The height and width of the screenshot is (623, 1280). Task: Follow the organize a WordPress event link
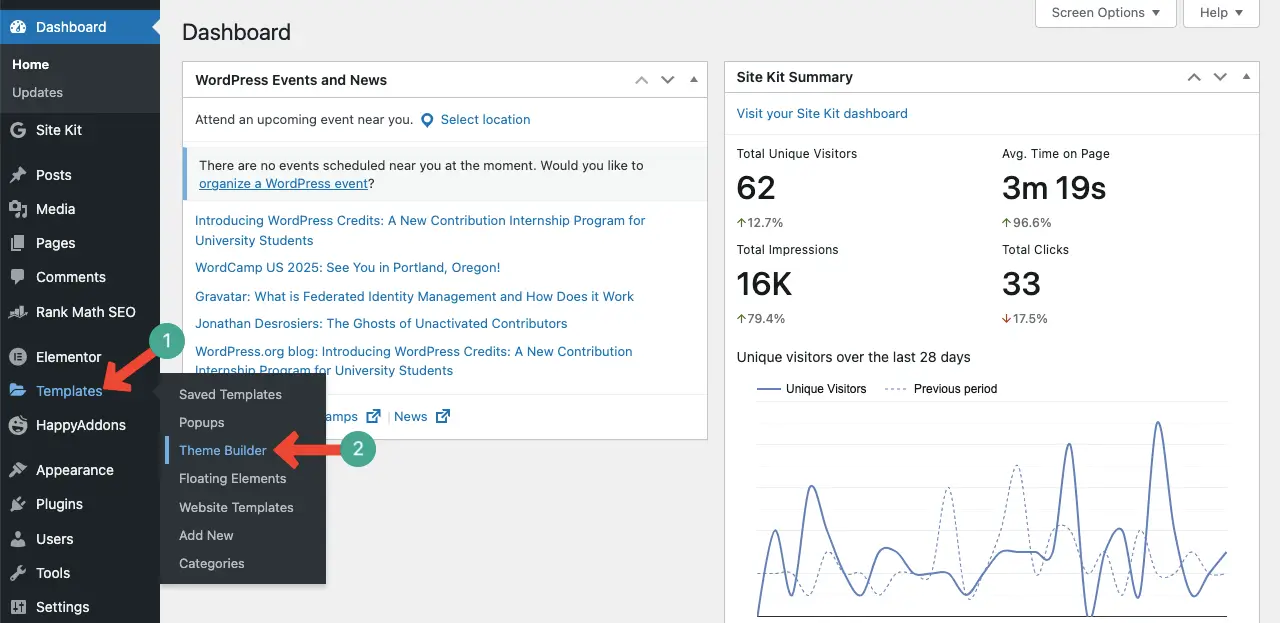tap(284, 184)
